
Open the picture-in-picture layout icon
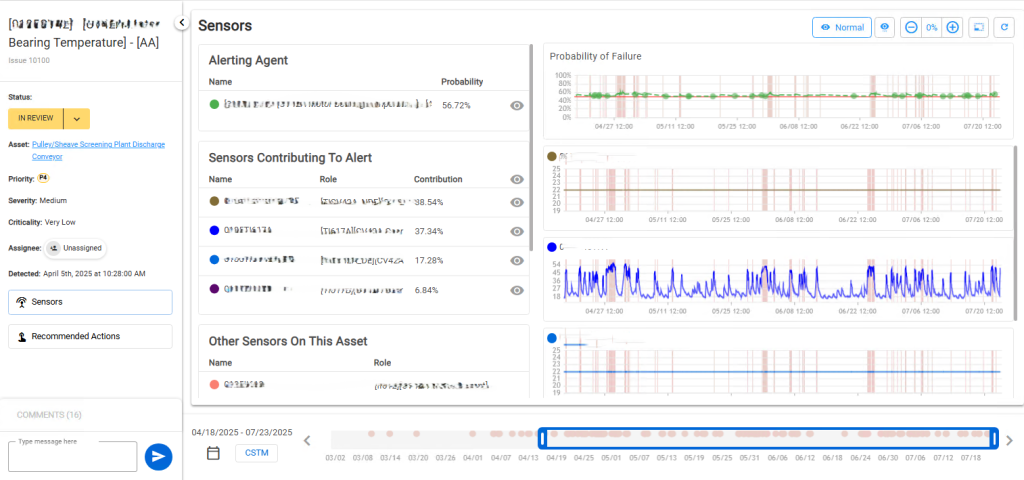[x=978, y=27]
